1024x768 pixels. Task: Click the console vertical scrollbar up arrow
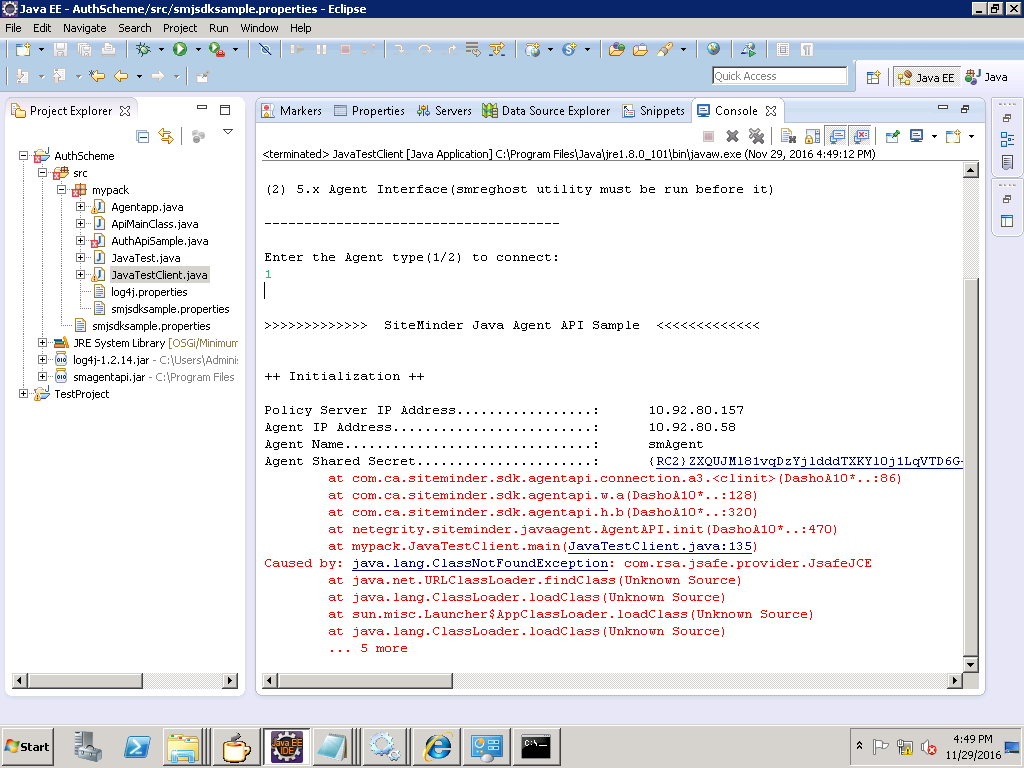[x=970, y=170]
